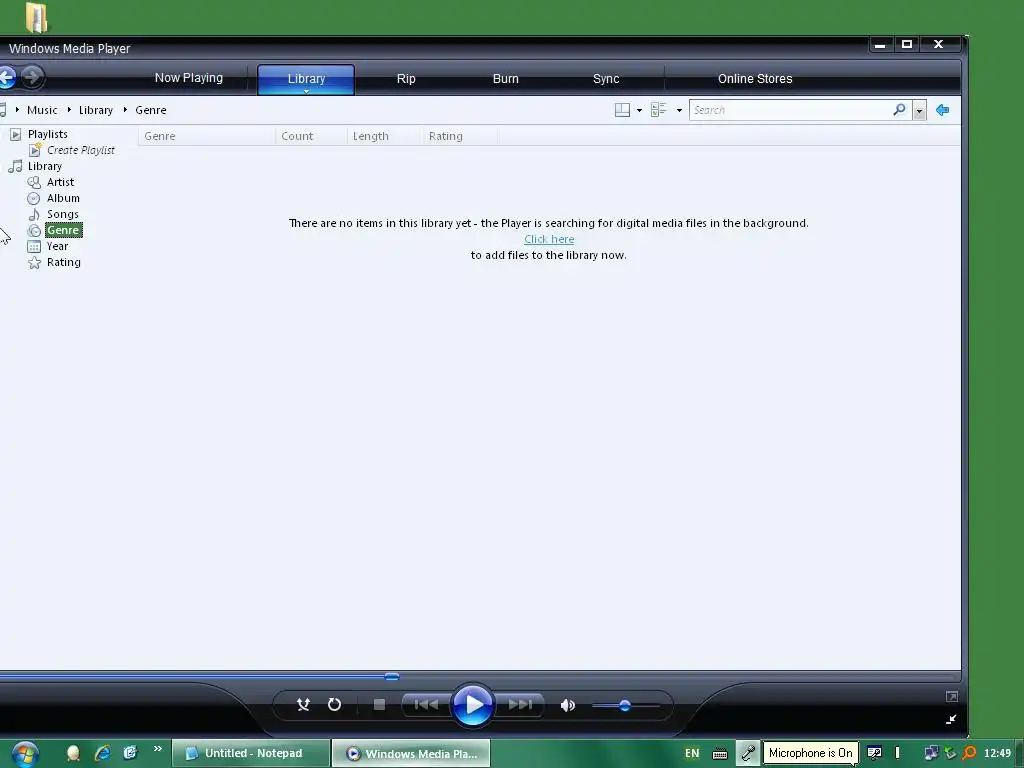Select the highlighted Genre tree item
The width and height of the screenshot is (1024, 768).
pos(63,230)
